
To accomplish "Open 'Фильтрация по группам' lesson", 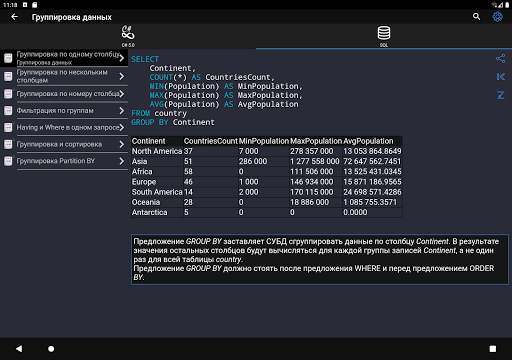I will pyautogui.click(x=64, y=111).
